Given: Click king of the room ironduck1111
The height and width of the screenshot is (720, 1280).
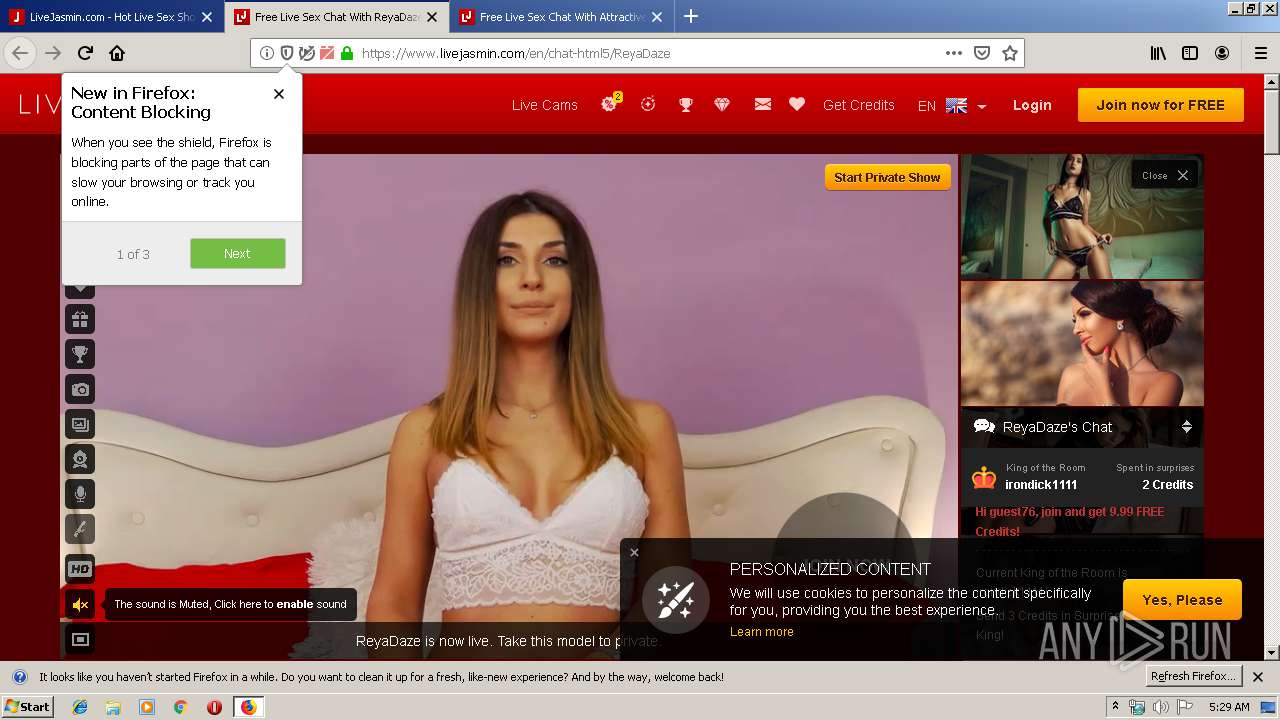Looking at the screenshot, I should (x=1041, y=485).
